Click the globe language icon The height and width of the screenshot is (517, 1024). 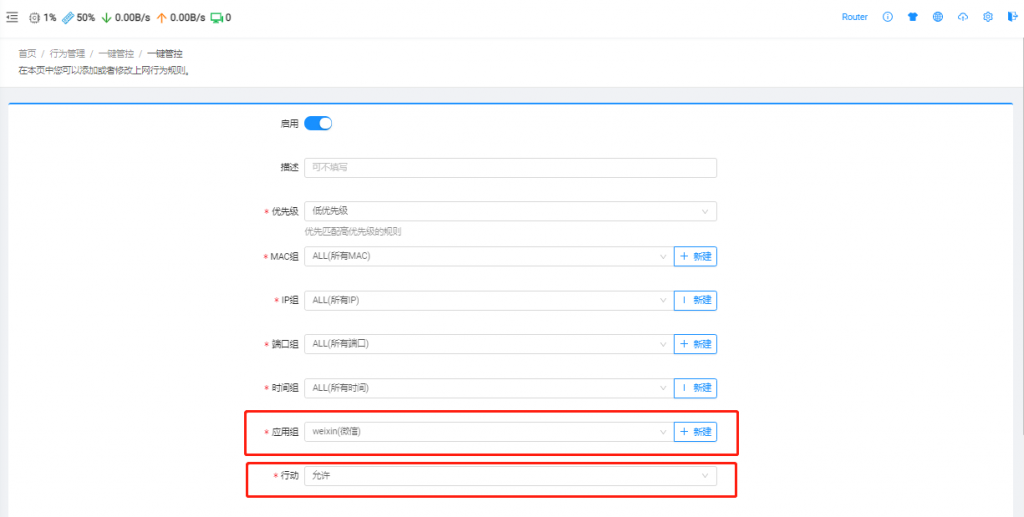pos(938,17)
